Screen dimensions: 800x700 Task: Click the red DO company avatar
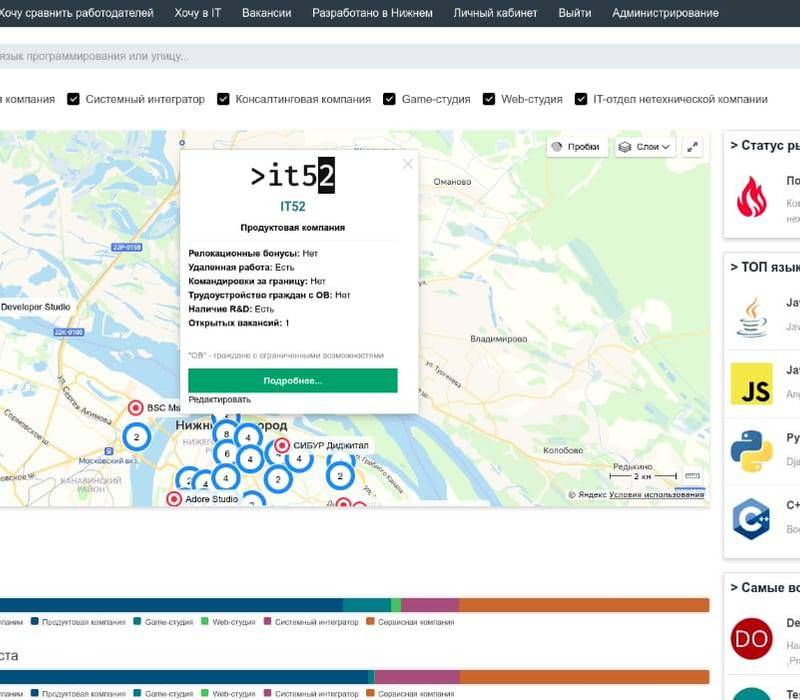751,638
